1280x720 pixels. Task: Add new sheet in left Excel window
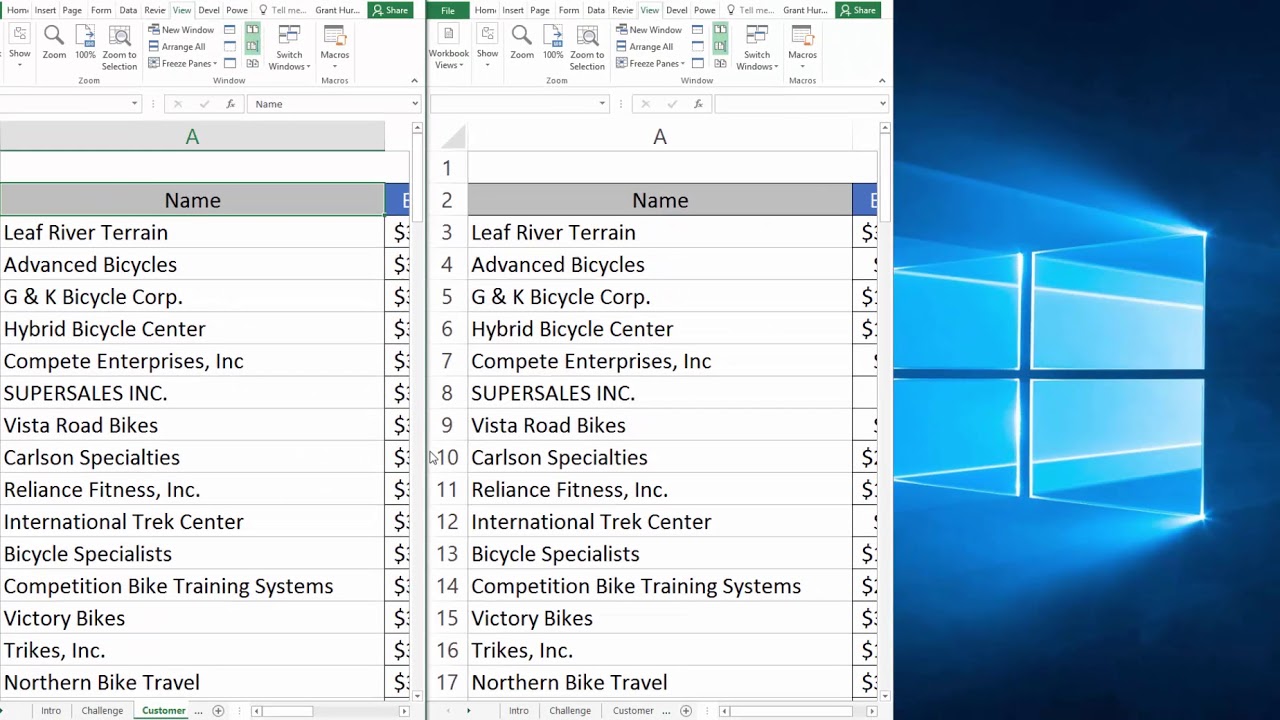coord(218,711)
